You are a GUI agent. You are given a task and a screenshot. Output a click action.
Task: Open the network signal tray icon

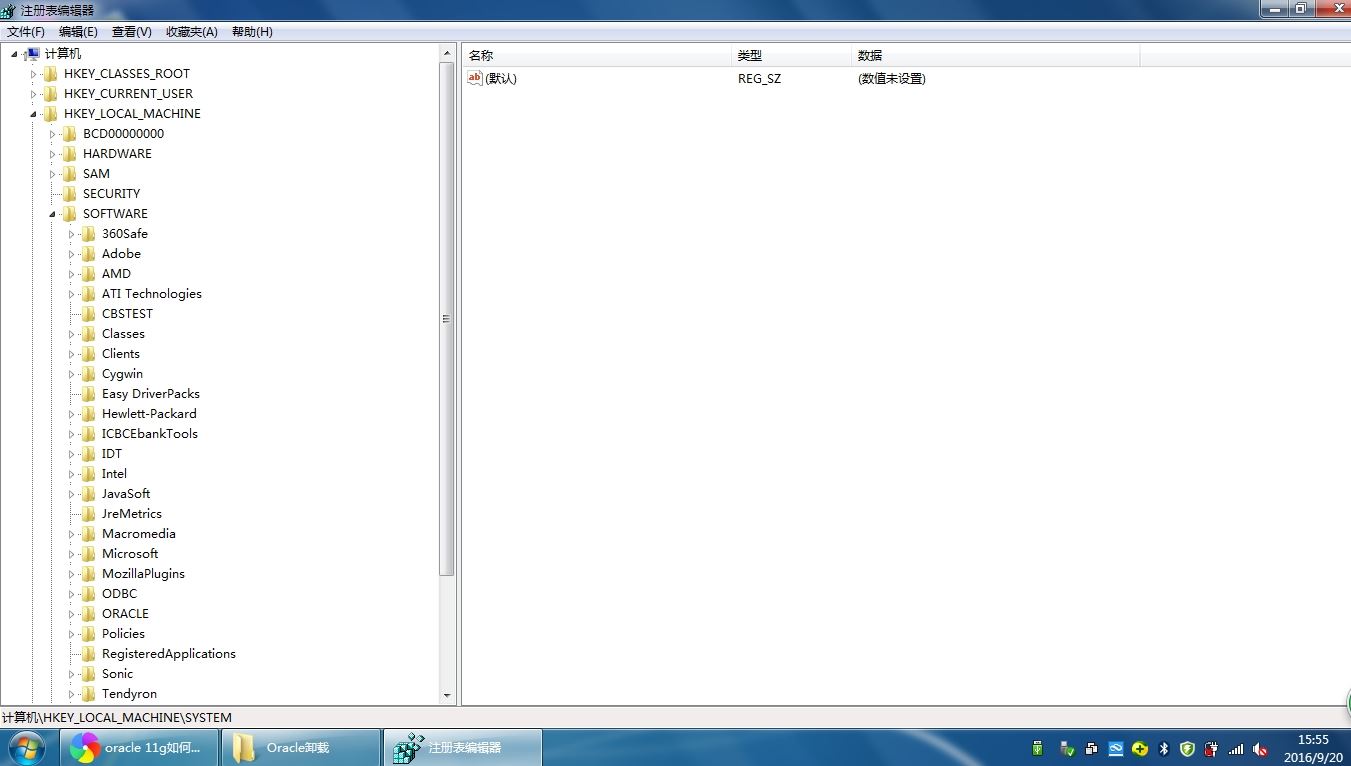(1236, 748)
